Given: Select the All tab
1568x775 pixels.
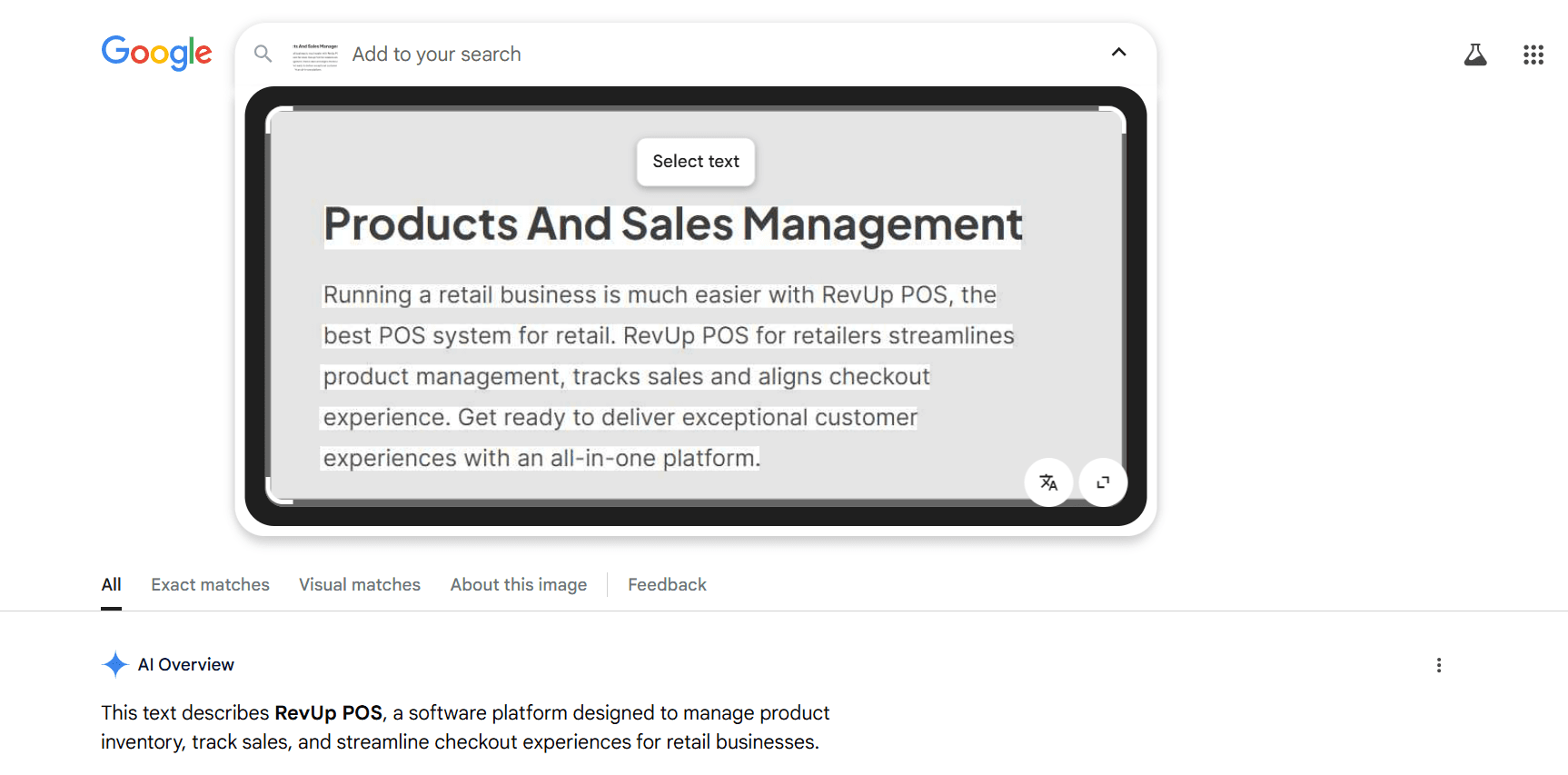Looking at the screenshot, I should [111, 585].
